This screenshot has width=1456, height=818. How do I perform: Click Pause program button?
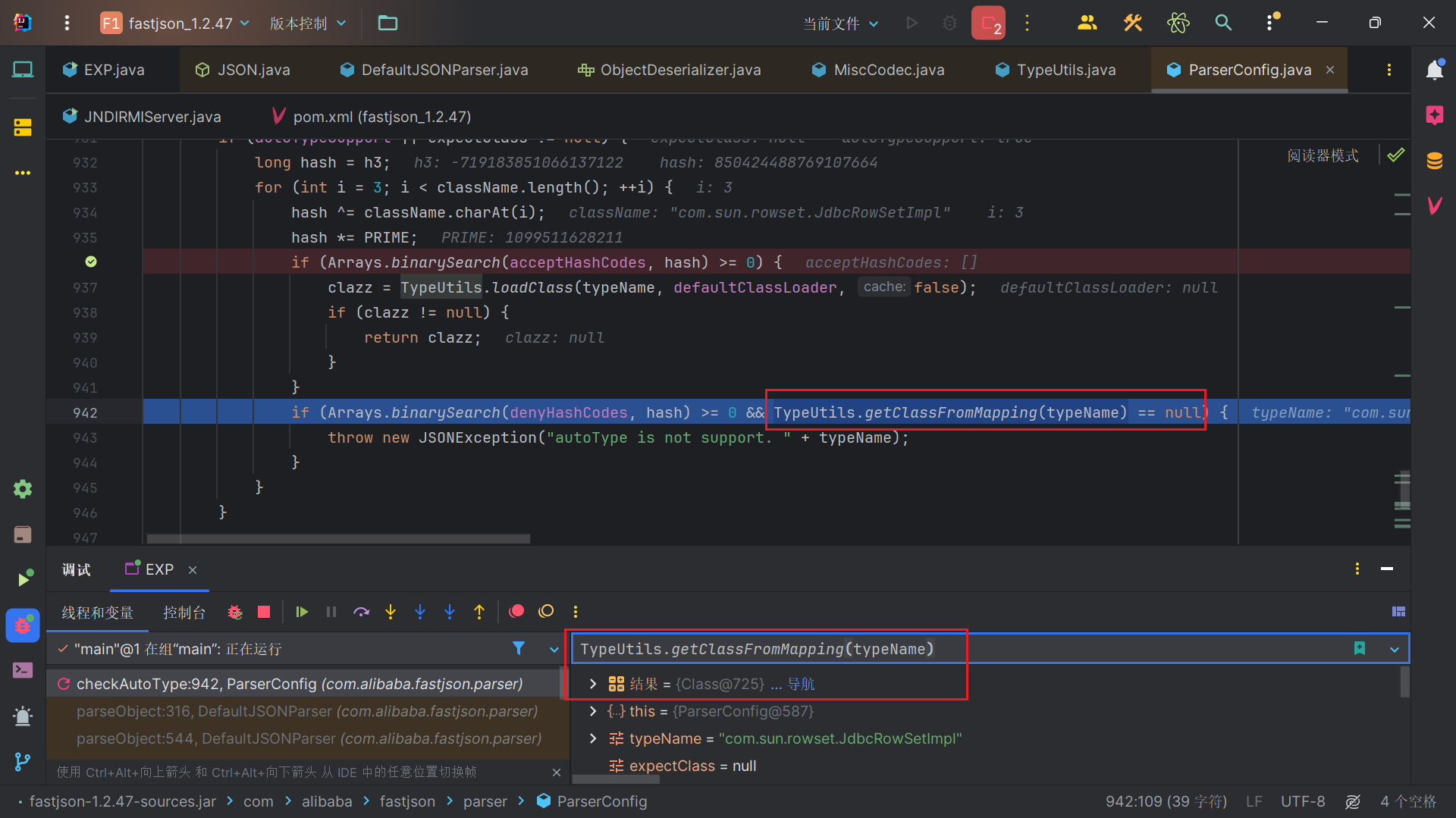[331, 612]
